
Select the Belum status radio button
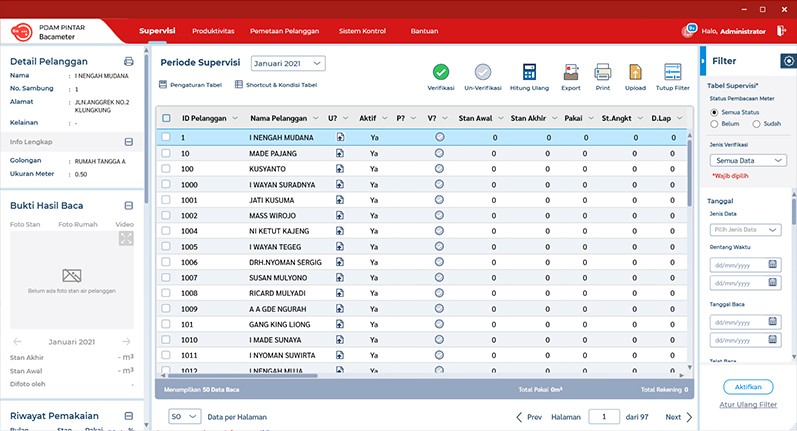[714, 124]
